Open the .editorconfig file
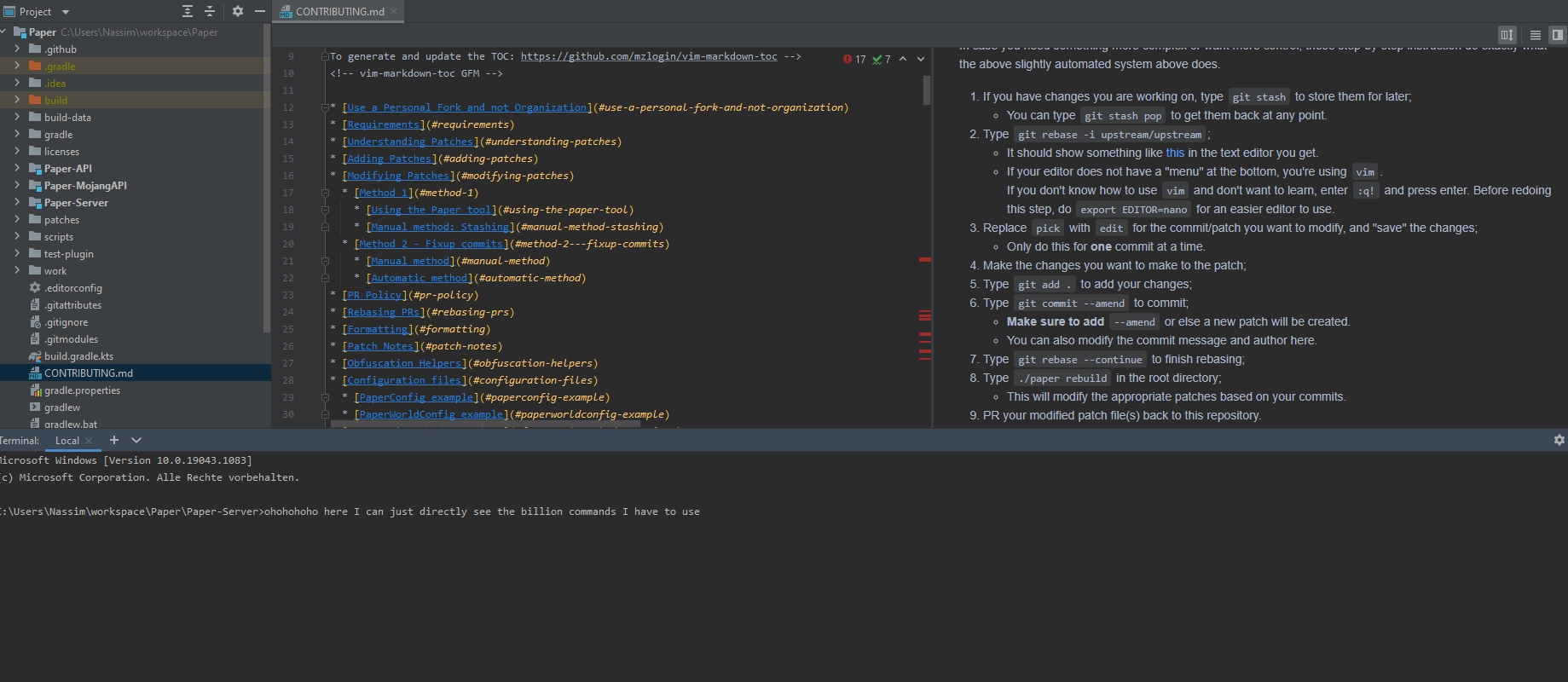Viewport: 1568px width, 682px height. [72, 288]
